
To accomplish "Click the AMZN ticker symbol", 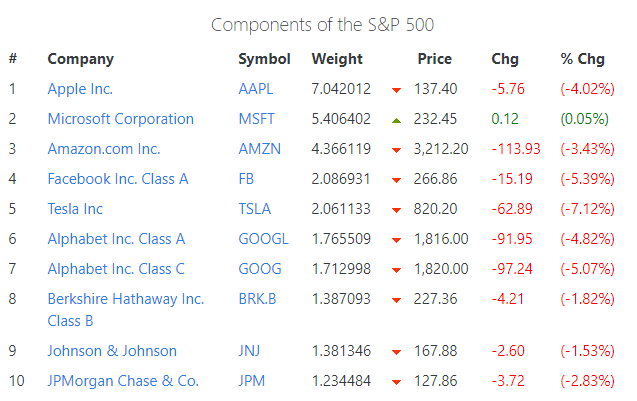I will [259, 149].
